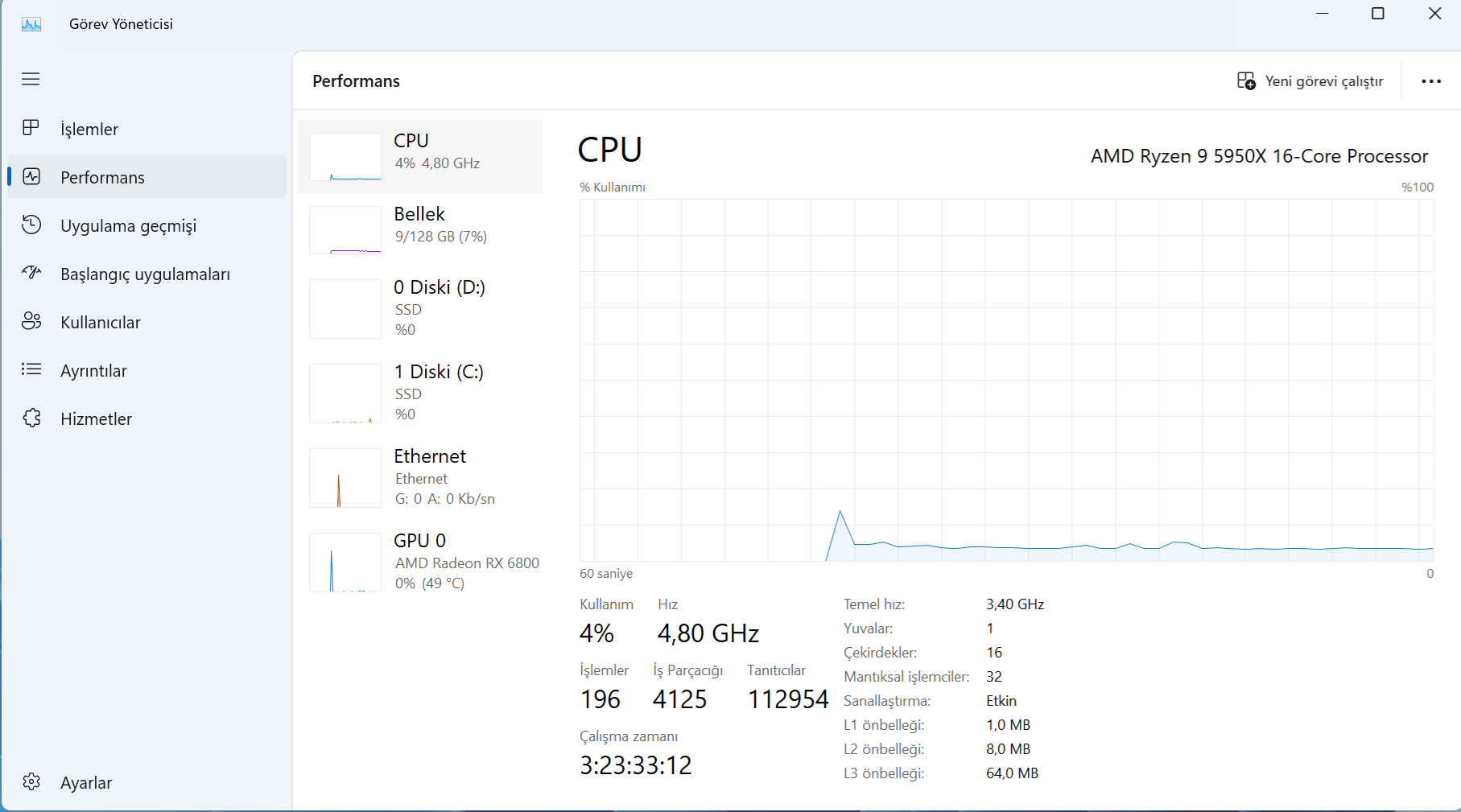Select Bellek in the resource list

pyautogui.click(x=420, y=230)
